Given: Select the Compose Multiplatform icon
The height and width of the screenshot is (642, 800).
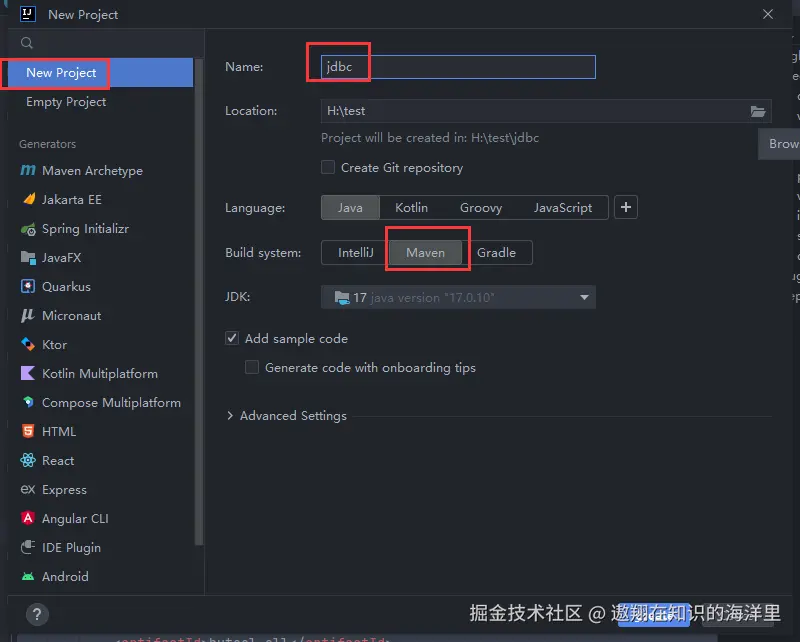Looking at the screenshot, I should coord(28,402).
